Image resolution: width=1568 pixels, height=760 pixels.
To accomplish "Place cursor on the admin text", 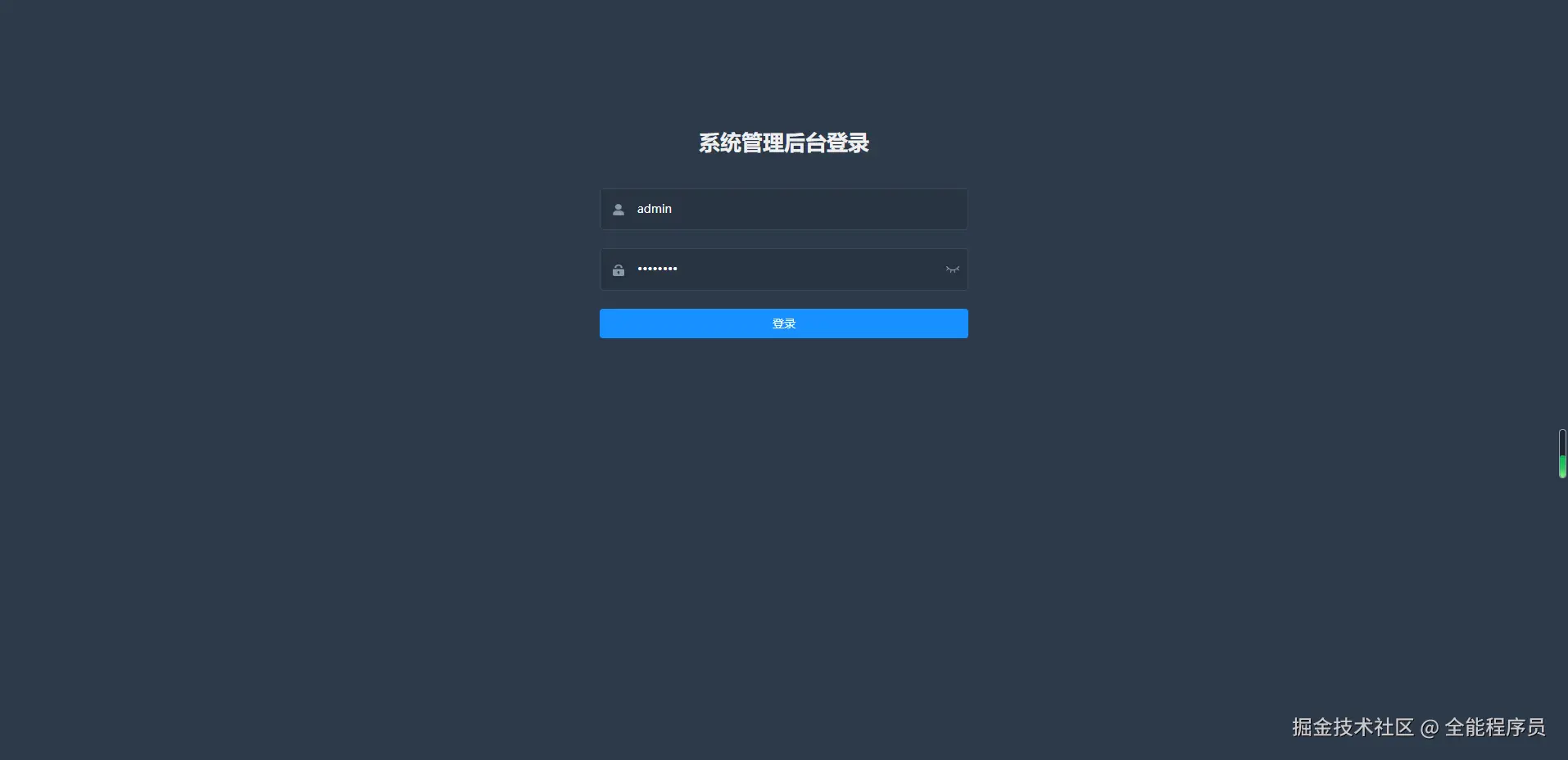I will point(655,209).
